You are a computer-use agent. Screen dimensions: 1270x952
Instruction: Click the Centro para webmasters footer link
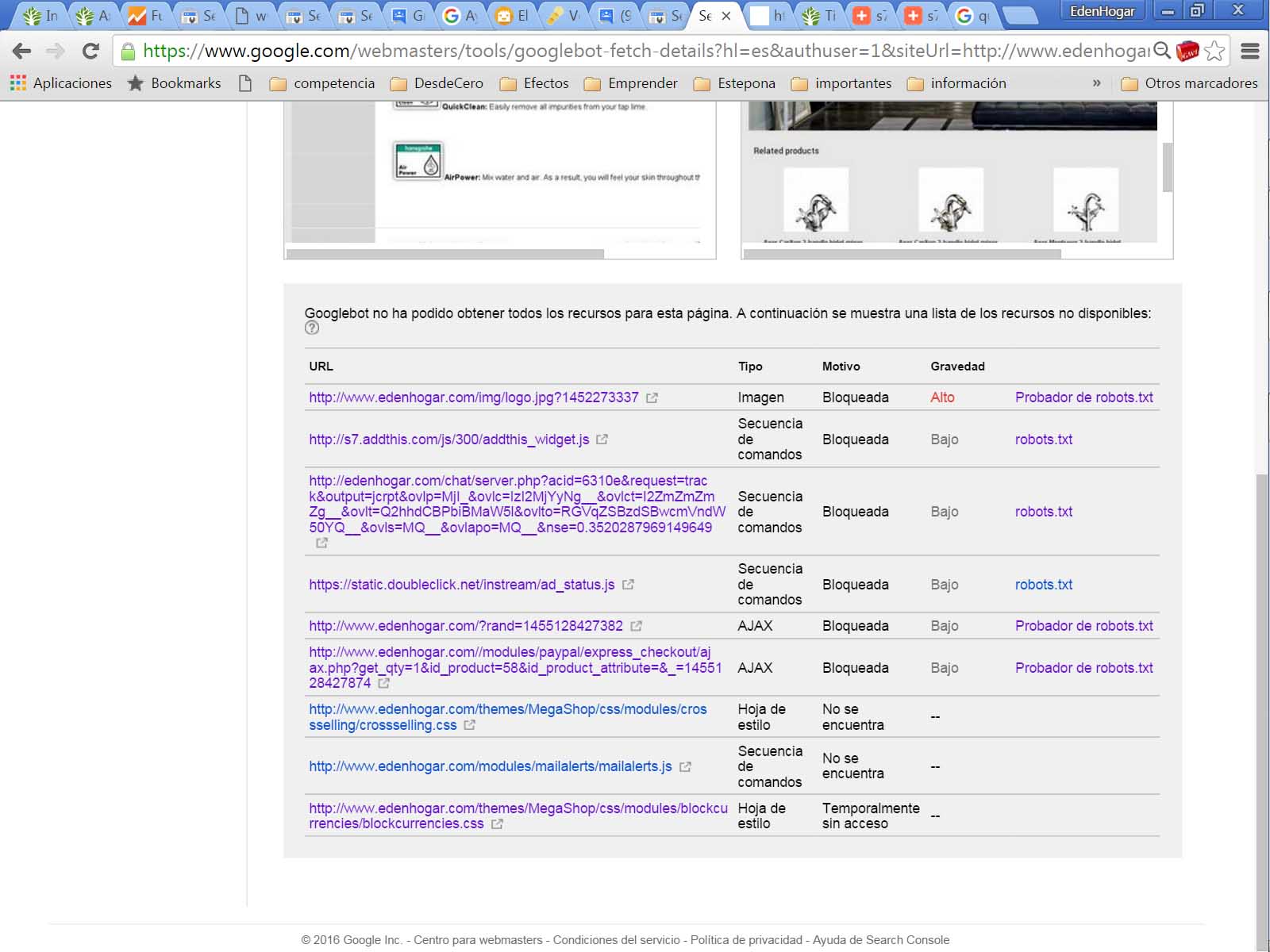(x=478, y=940)
